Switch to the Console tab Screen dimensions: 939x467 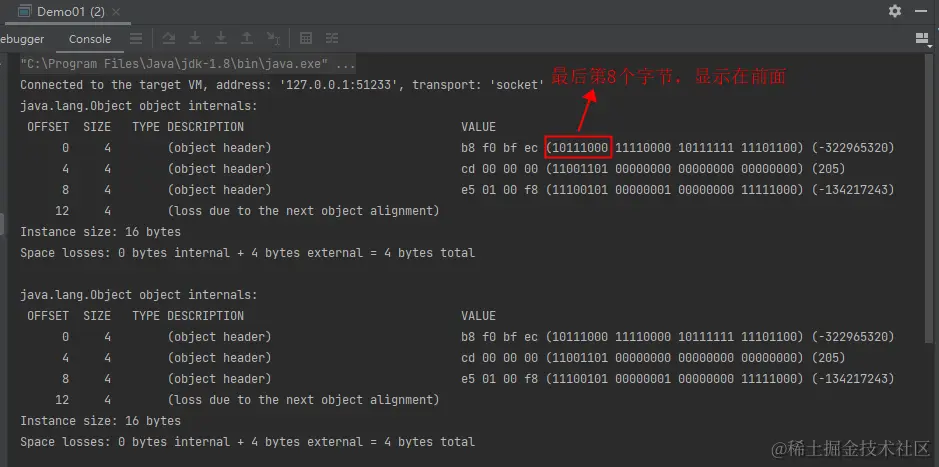(x=90, y=39)
